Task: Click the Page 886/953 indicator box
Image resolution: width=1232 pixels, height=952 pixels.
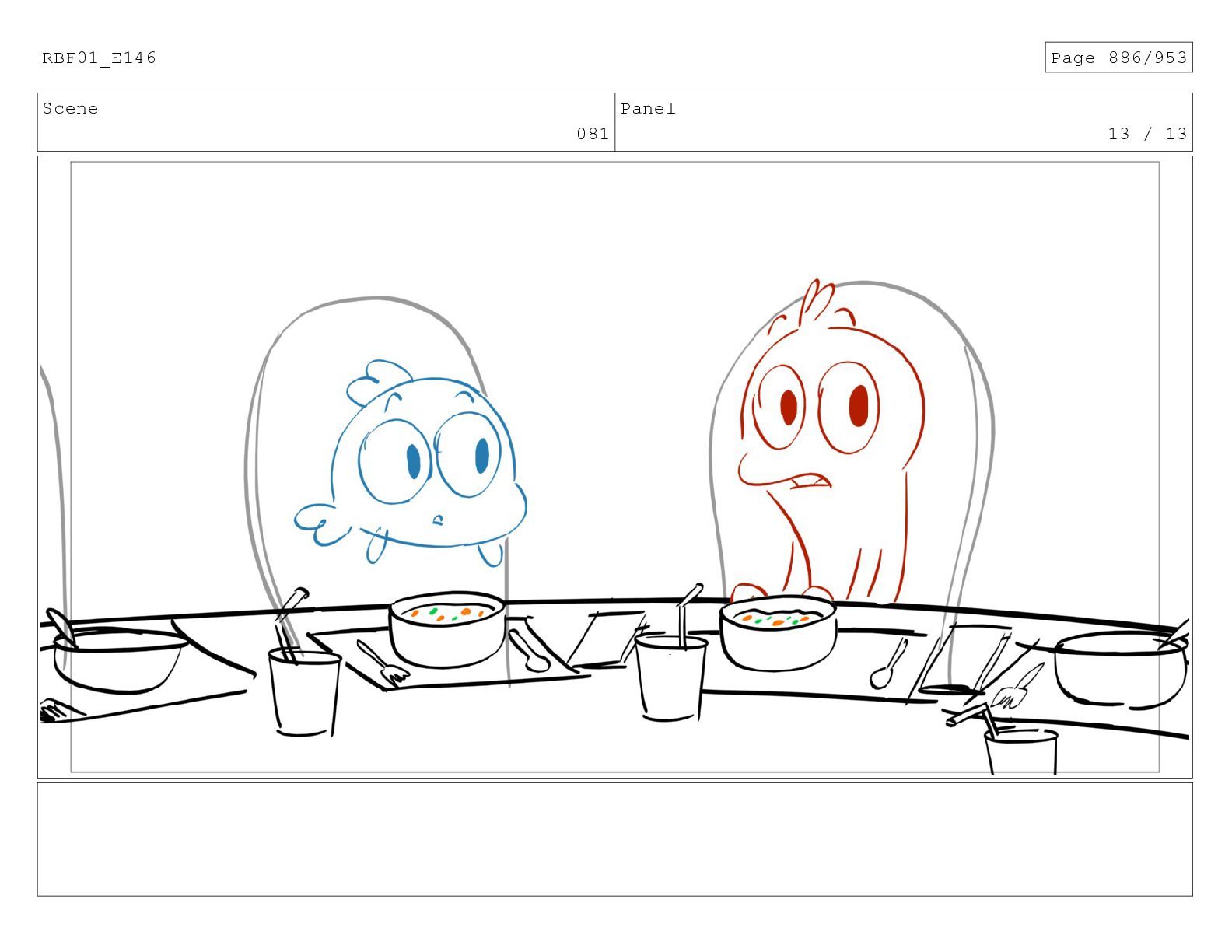Action: (x=1118, y=58)
